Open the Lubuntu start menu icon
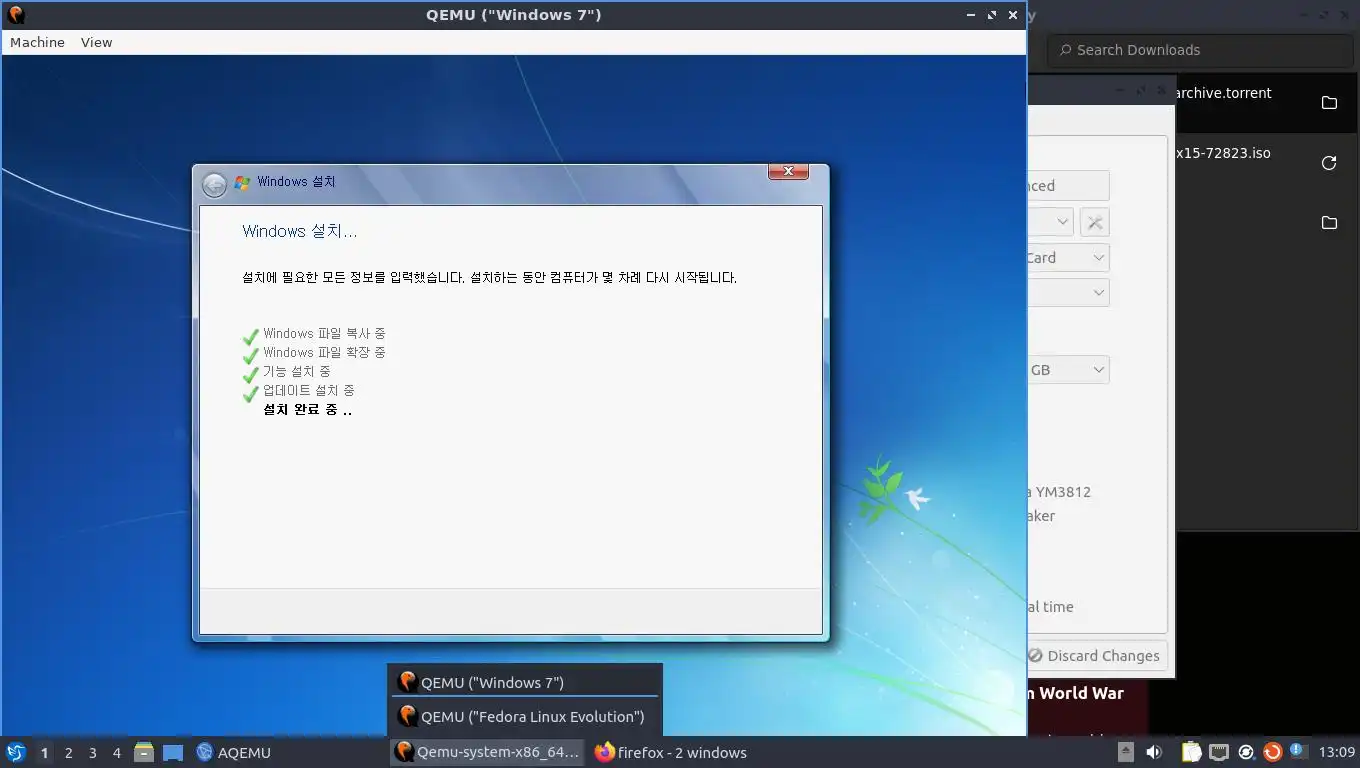This screenshot has height=768, width=1360. 15,752
